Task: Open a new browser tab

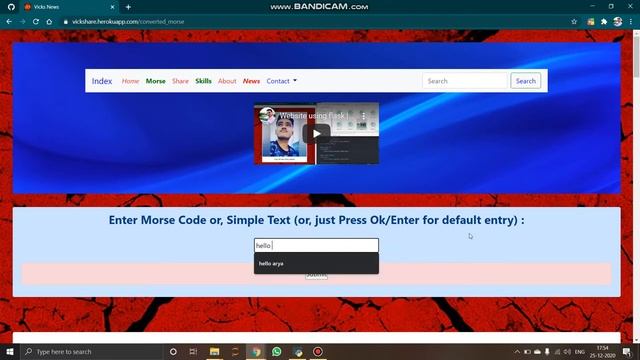Action: pos(128,7)
